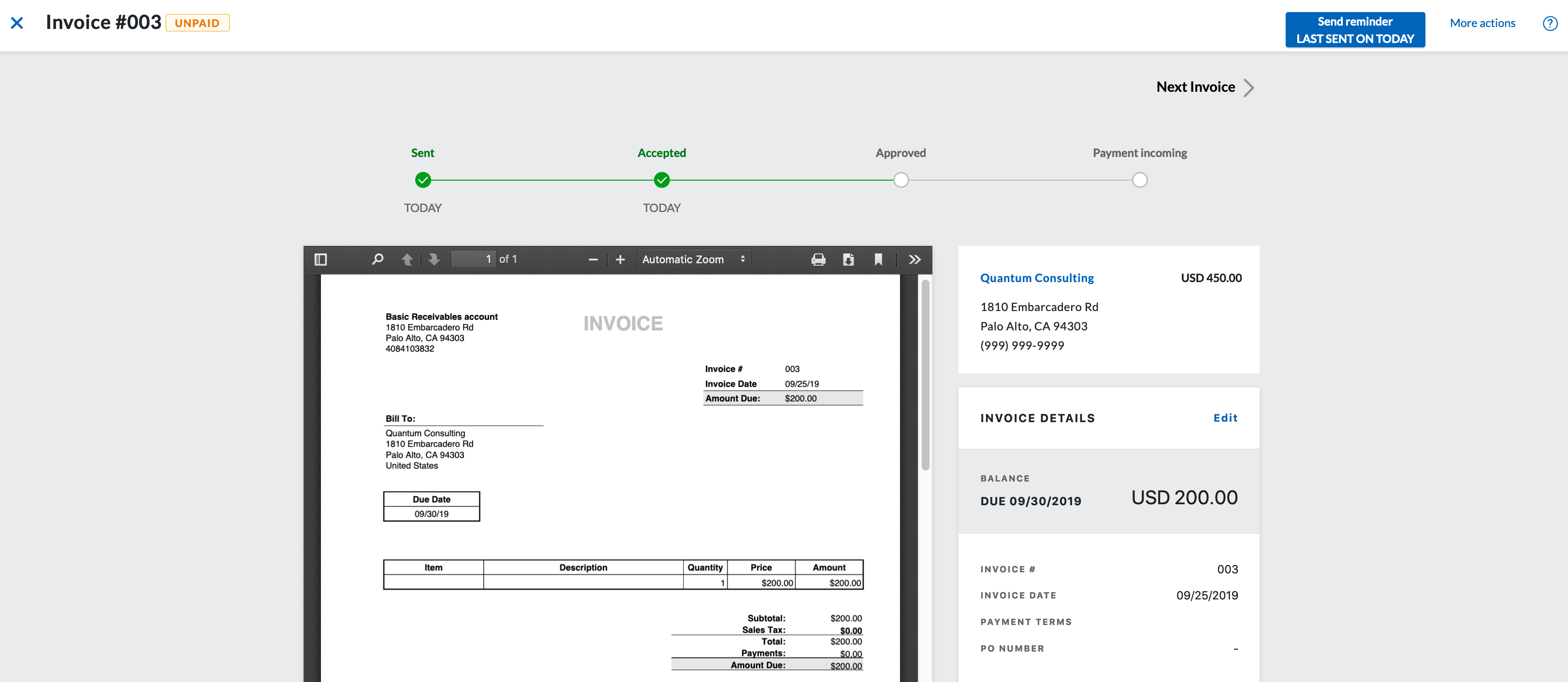Click the PDF viewer vertical scrollbar
This screenshot has width=1568, height=682.
pyautogui.click(x=925, y=374)
